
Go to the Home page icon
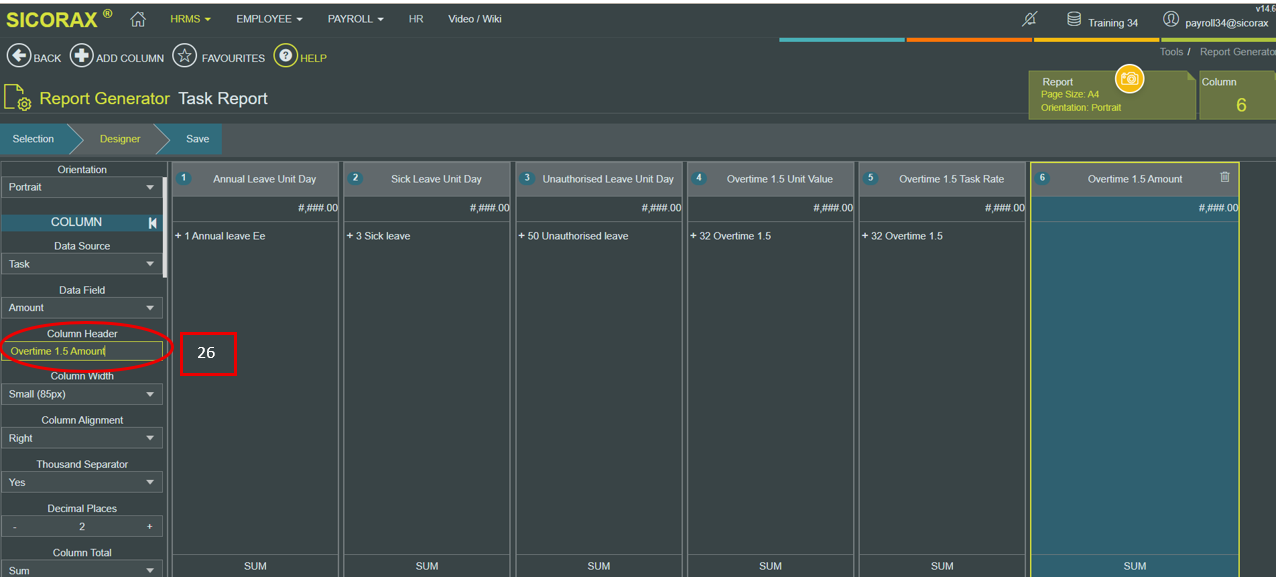click(x=138, y=19)
